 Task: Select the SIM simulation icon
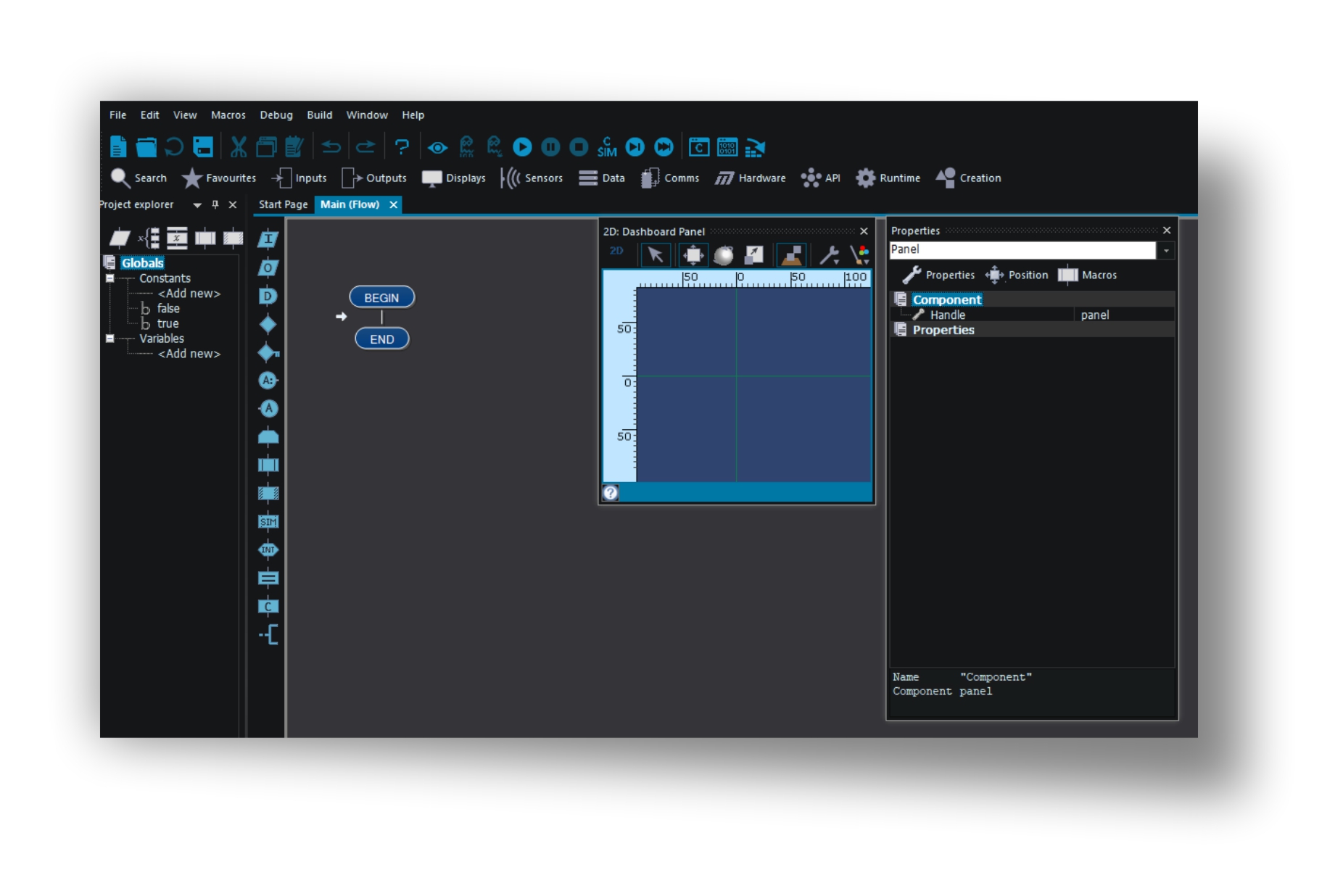[x=268, y=522]
